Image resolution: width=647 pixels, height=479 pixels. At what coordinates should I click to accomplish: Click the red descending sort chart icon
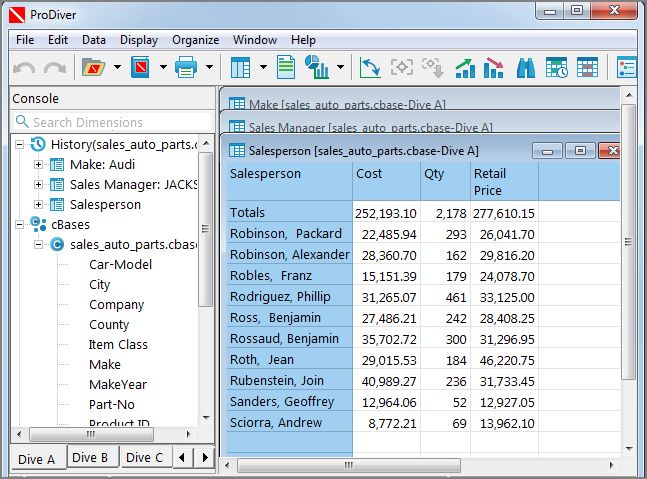tap(494, 68)
